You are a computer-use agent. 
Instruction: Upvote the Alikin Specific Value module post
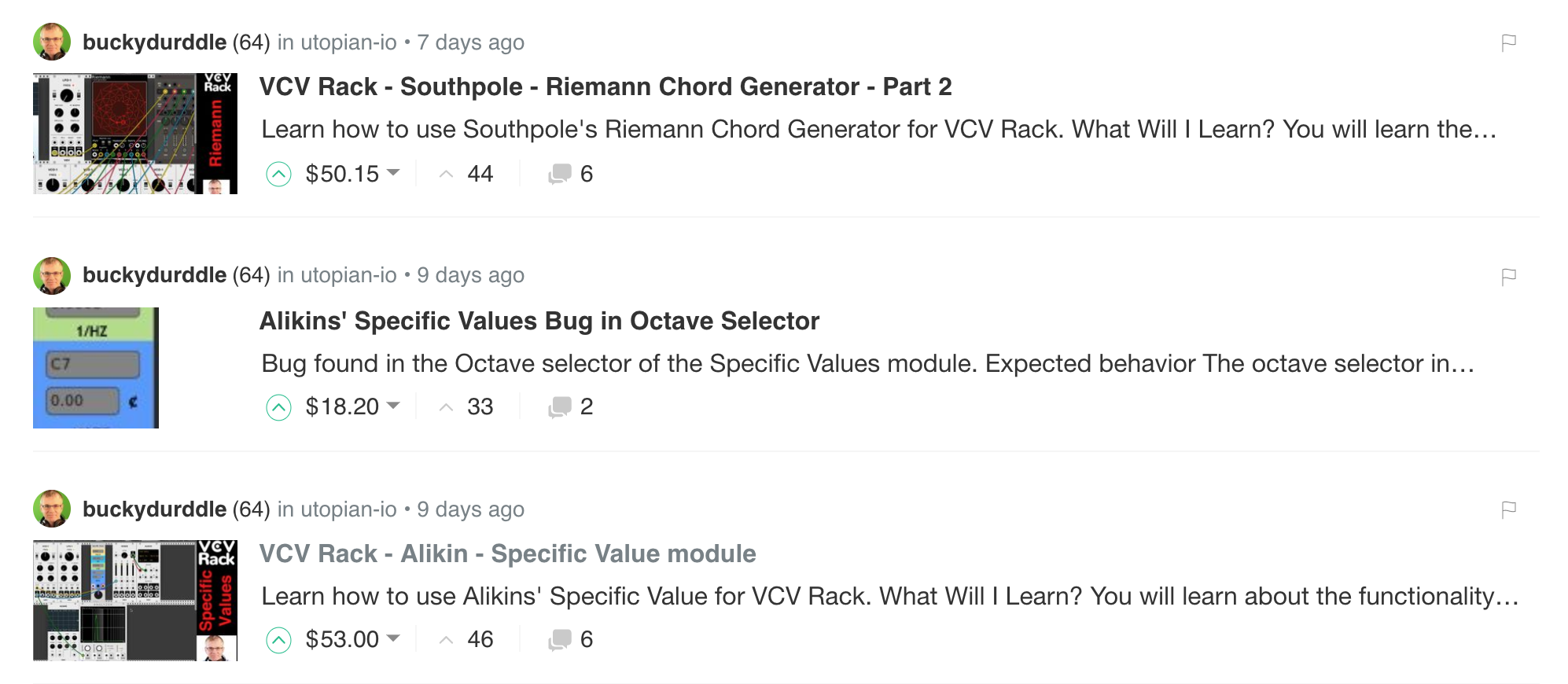(278, 640)
